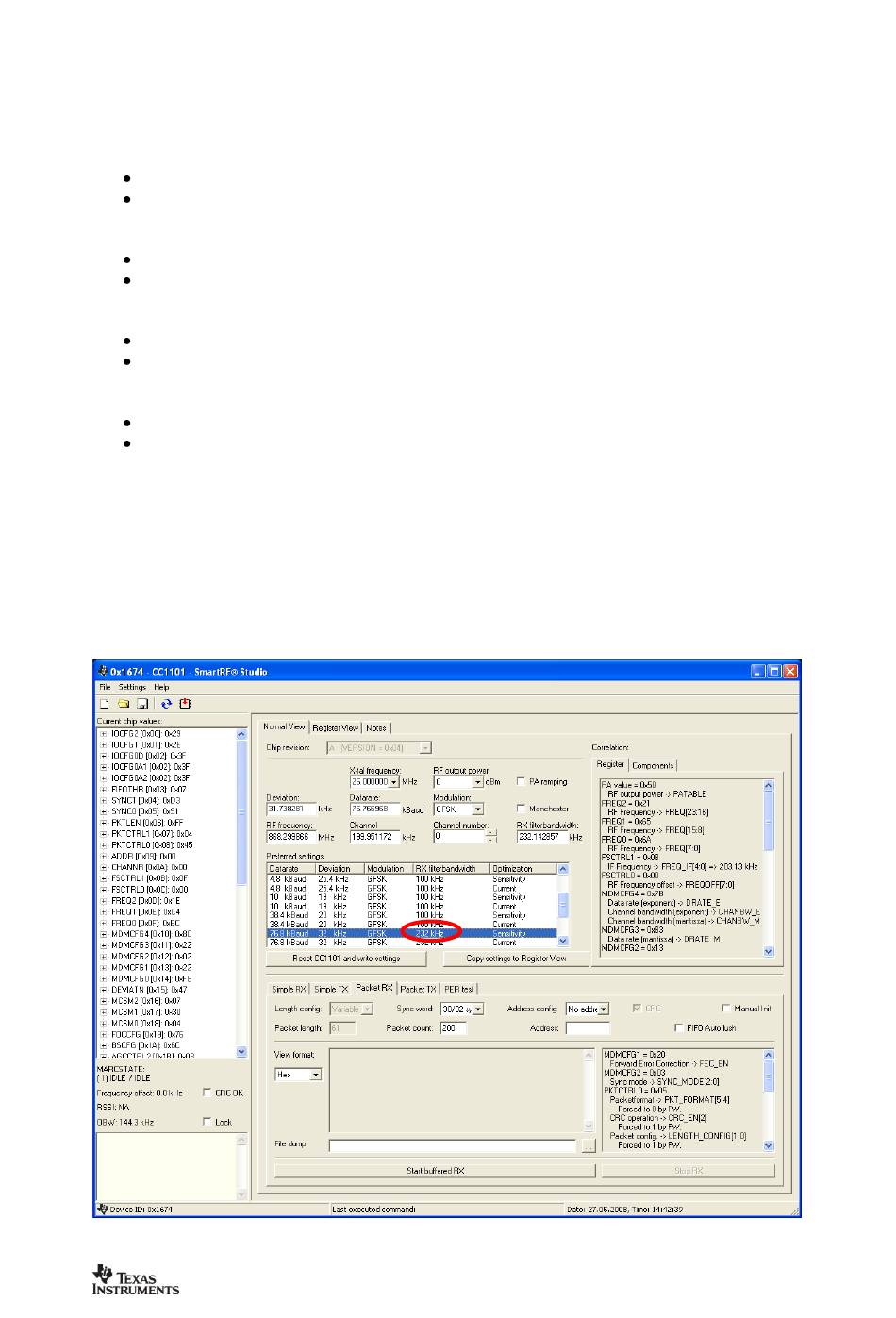Click the Deviation input field
This screenshot has width=896, height=1318.
point(290,809)
